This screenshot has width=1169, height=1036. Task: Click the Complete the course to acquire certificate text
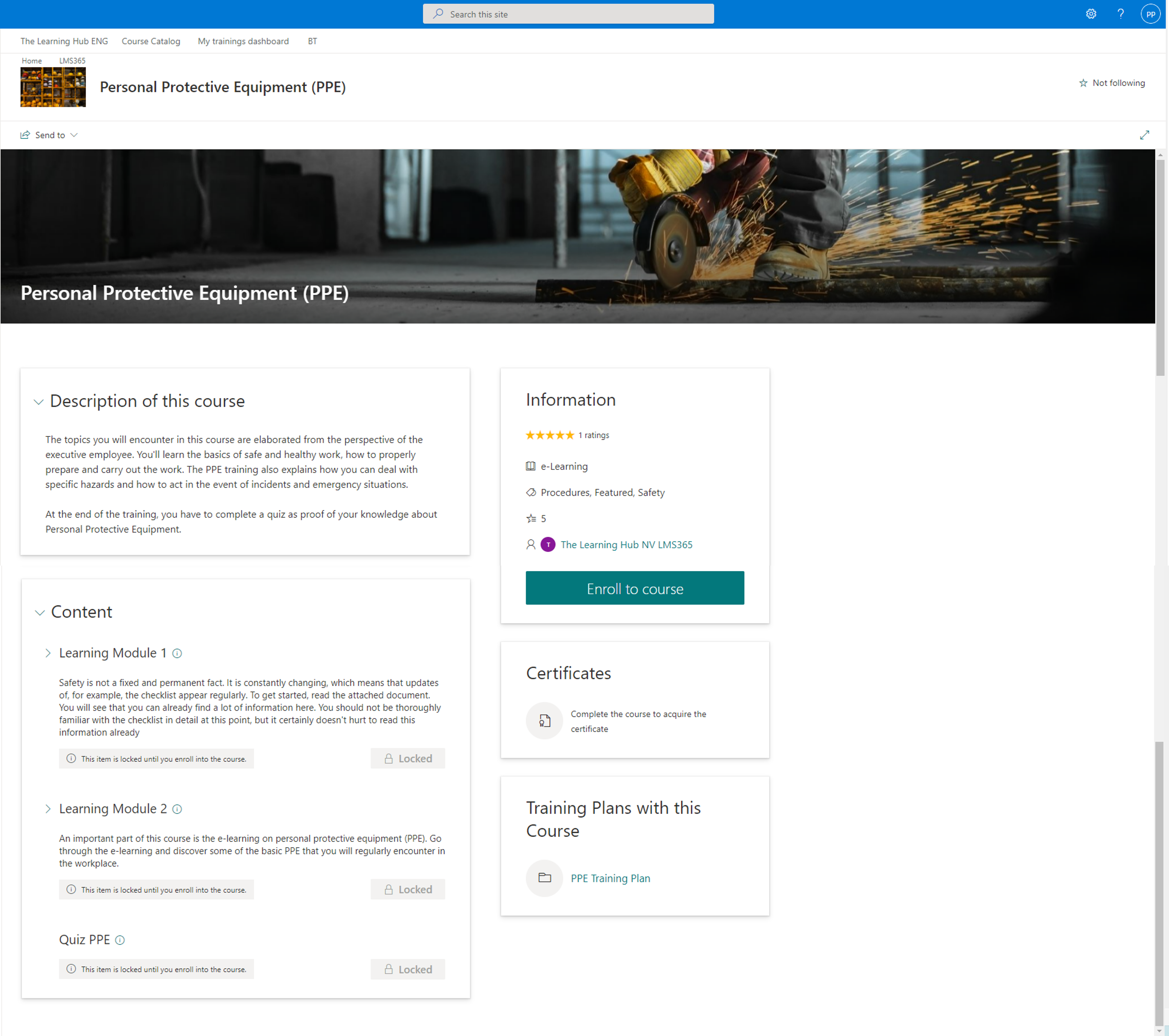[x=638, y=721]
